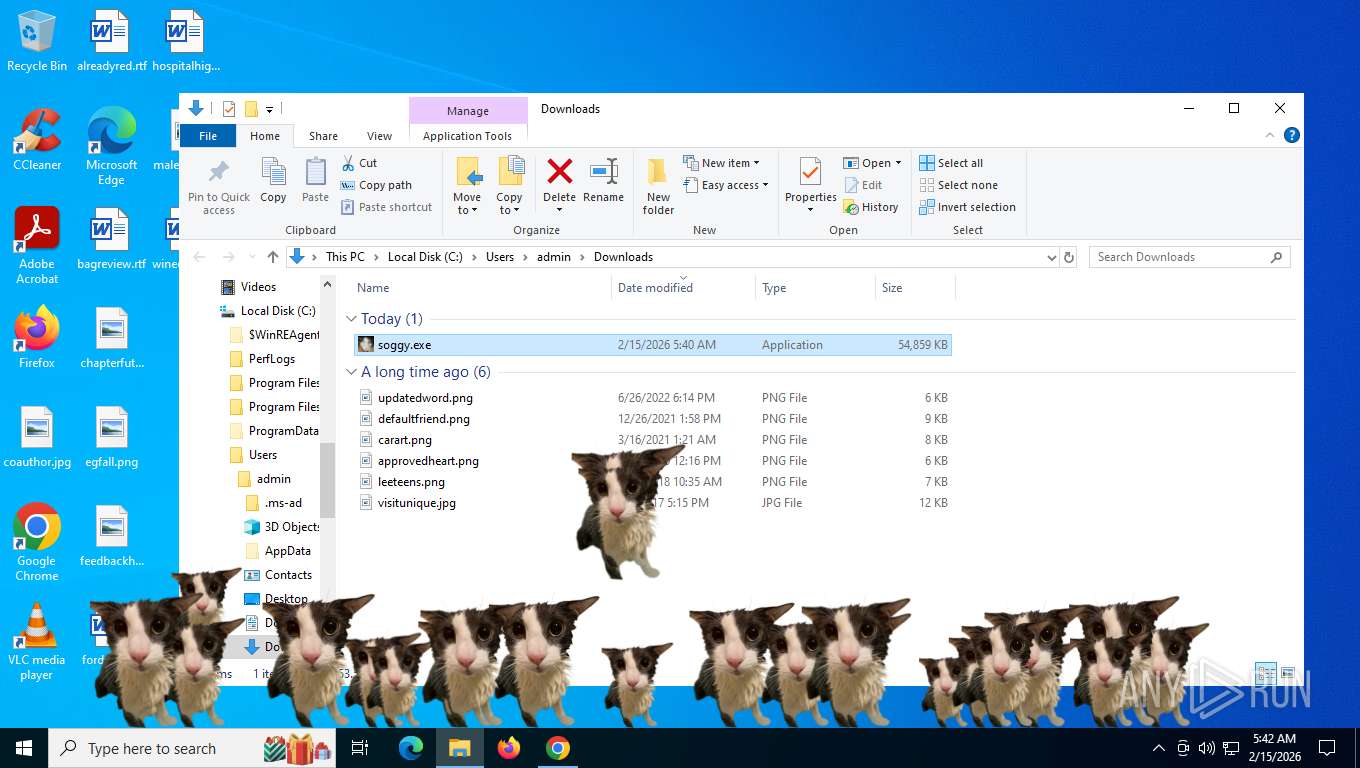Click Local Disk (C:) breadcrumb

(x=425, y=257)
